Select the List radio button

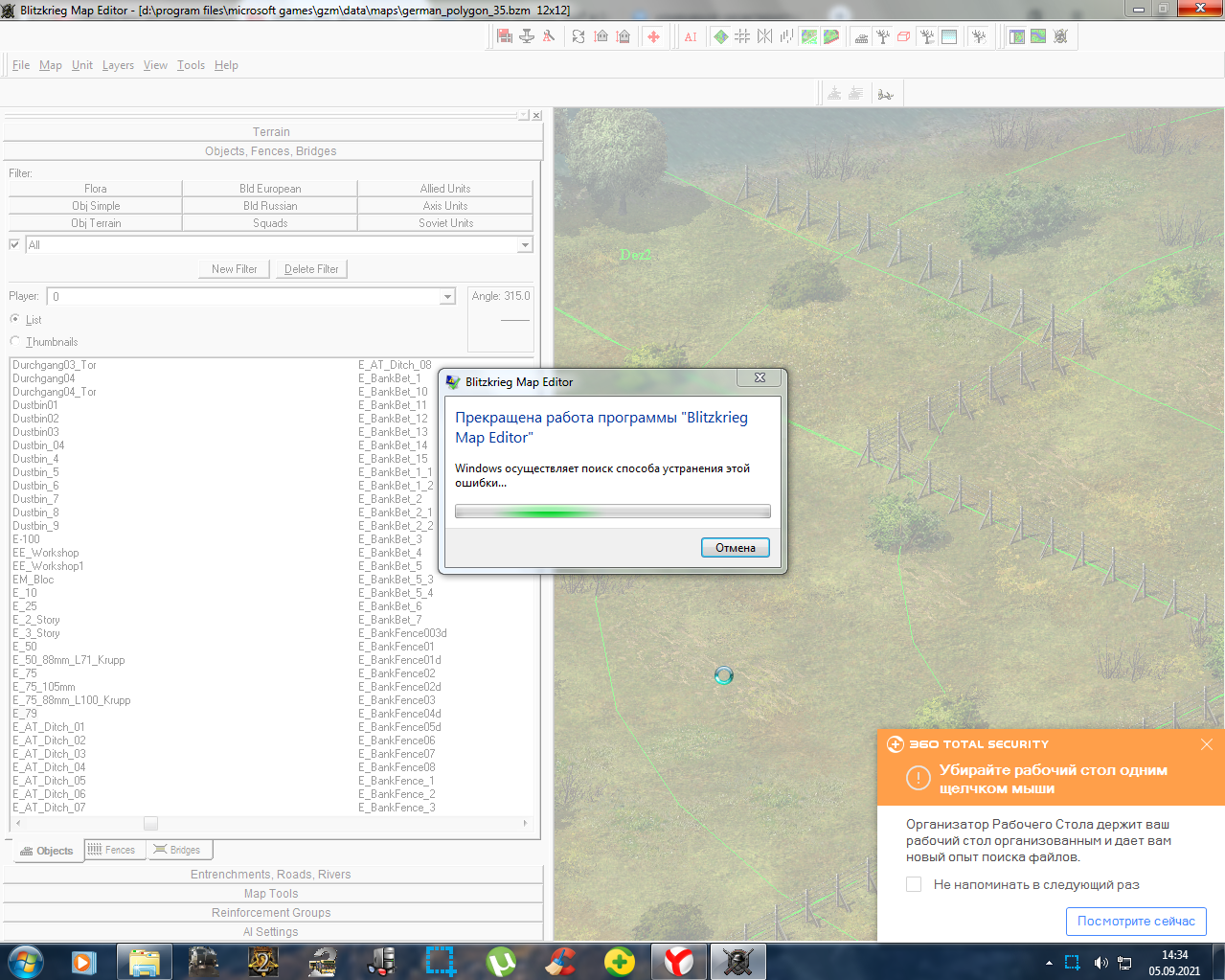(14, 319)
